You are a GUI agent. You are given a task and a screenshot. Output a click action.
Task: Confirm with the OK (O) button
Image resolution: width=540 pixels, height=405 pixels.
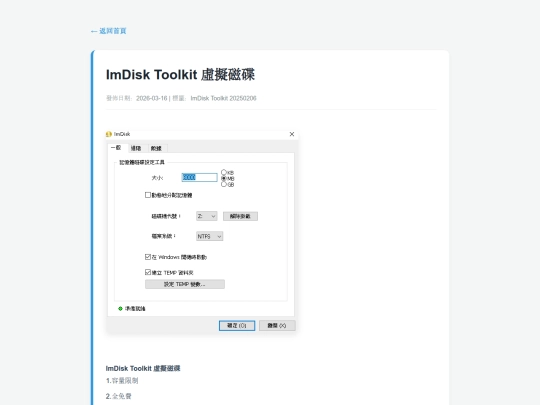[237, 325]
